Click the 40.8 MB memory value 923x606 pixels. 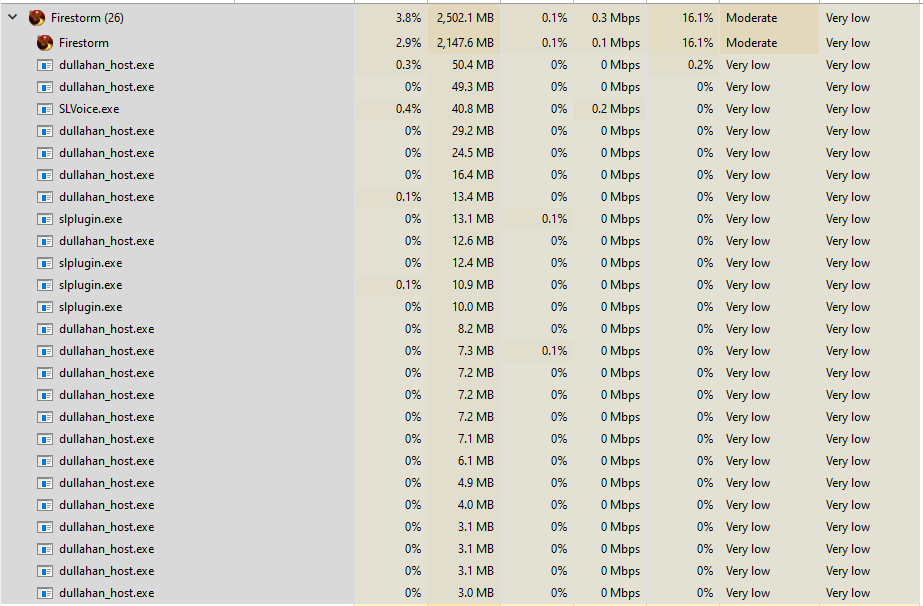coord(473,109)
